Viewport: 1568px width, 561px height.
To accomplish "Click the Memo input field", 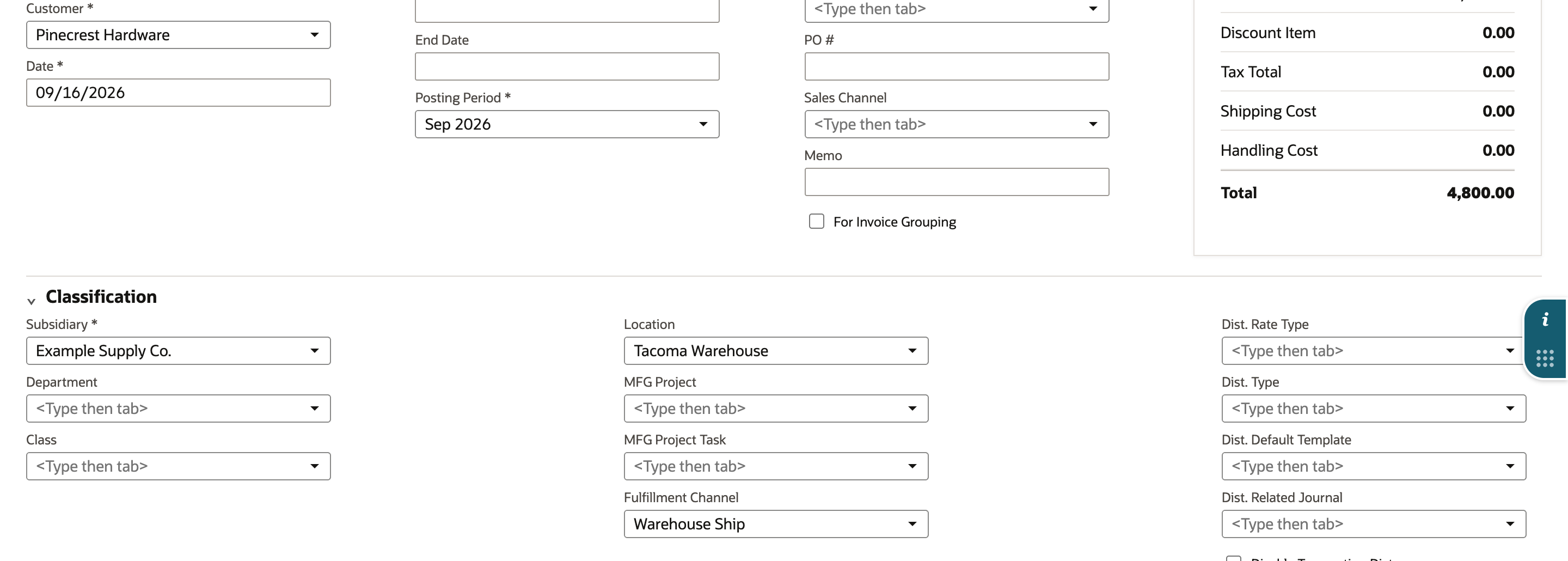I will pos(956,182).
